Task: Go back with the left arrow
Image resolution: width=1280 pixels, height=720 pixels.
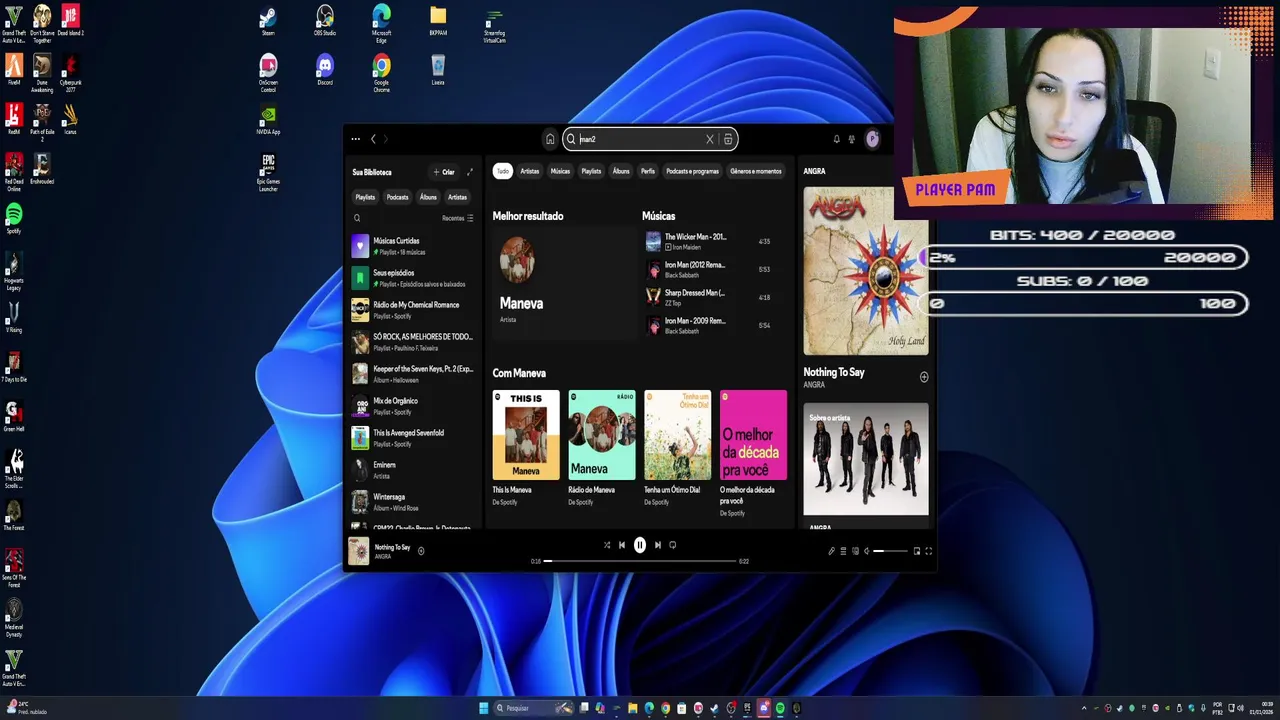Action: click(x=373, y=139)
